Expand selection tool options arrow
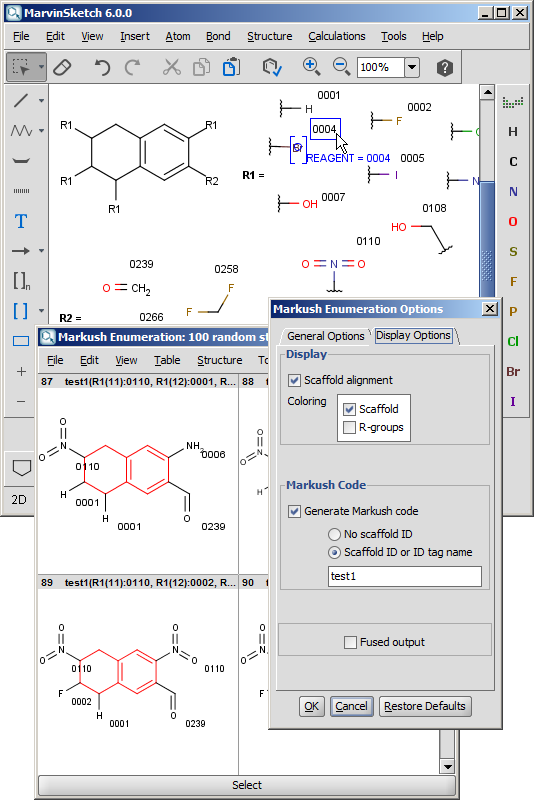534x800 pixels. click(x=41, y=67)
